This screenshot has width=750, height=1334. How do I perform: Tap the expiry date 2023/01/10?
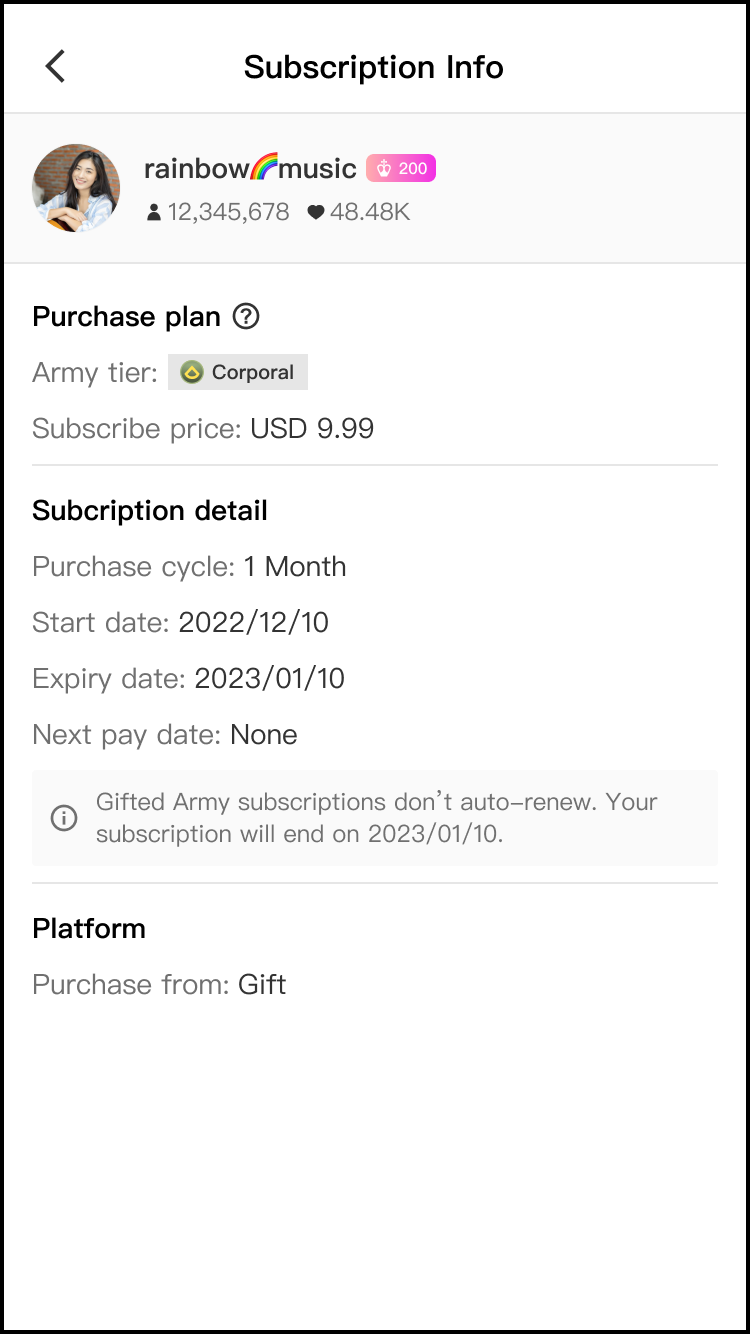[269, 679]
